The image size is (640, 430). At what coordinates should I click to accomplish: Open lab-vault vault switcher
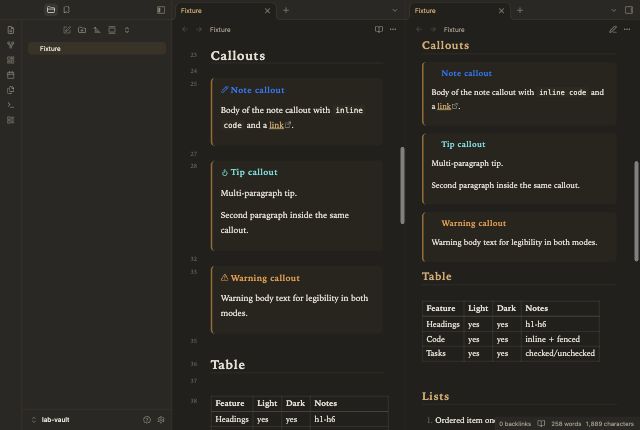(x=51, y=420)
